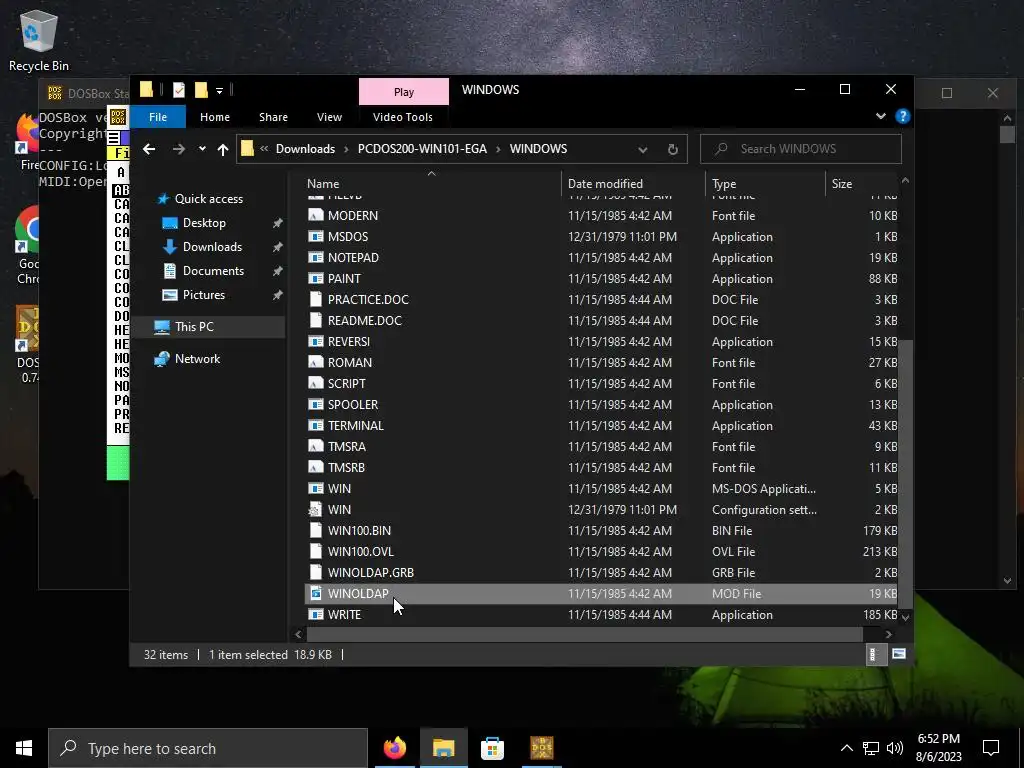Open the Windows Start menu
1024x768 pixels.
coord(24,748)
